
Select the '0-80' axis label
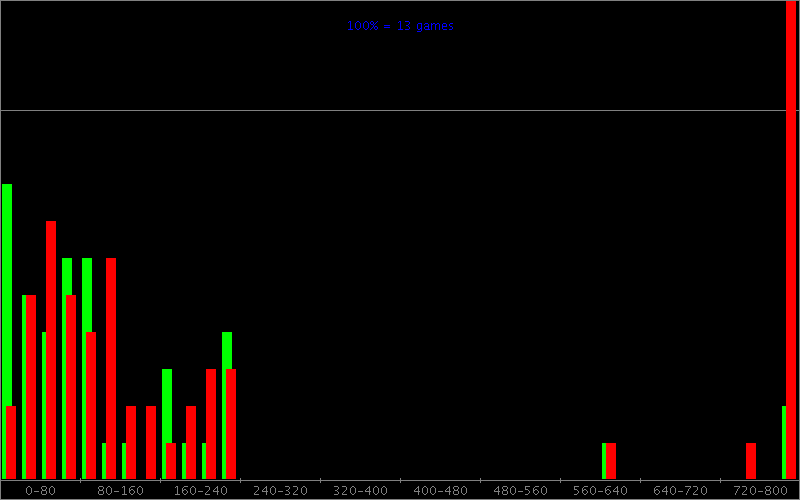coord(40,491)
